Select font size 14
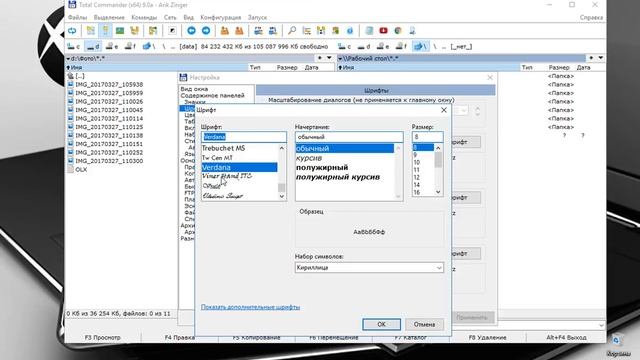640x360 pixels. coord(416,185)
